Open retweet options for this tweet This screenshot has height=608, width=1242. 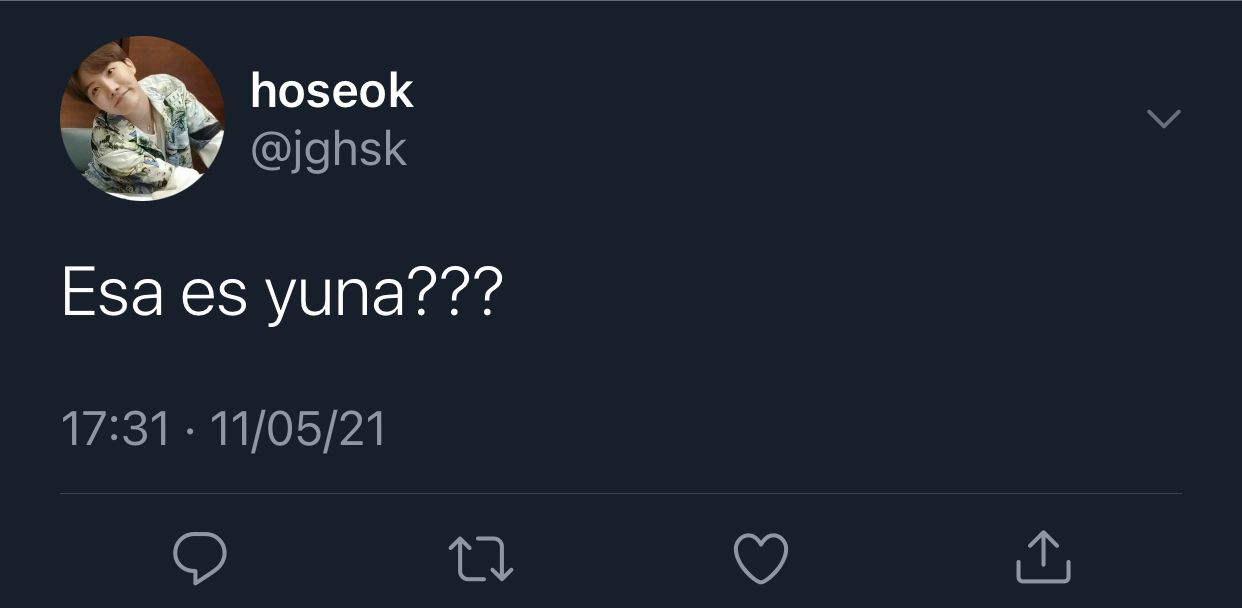(x=480, y=558)
